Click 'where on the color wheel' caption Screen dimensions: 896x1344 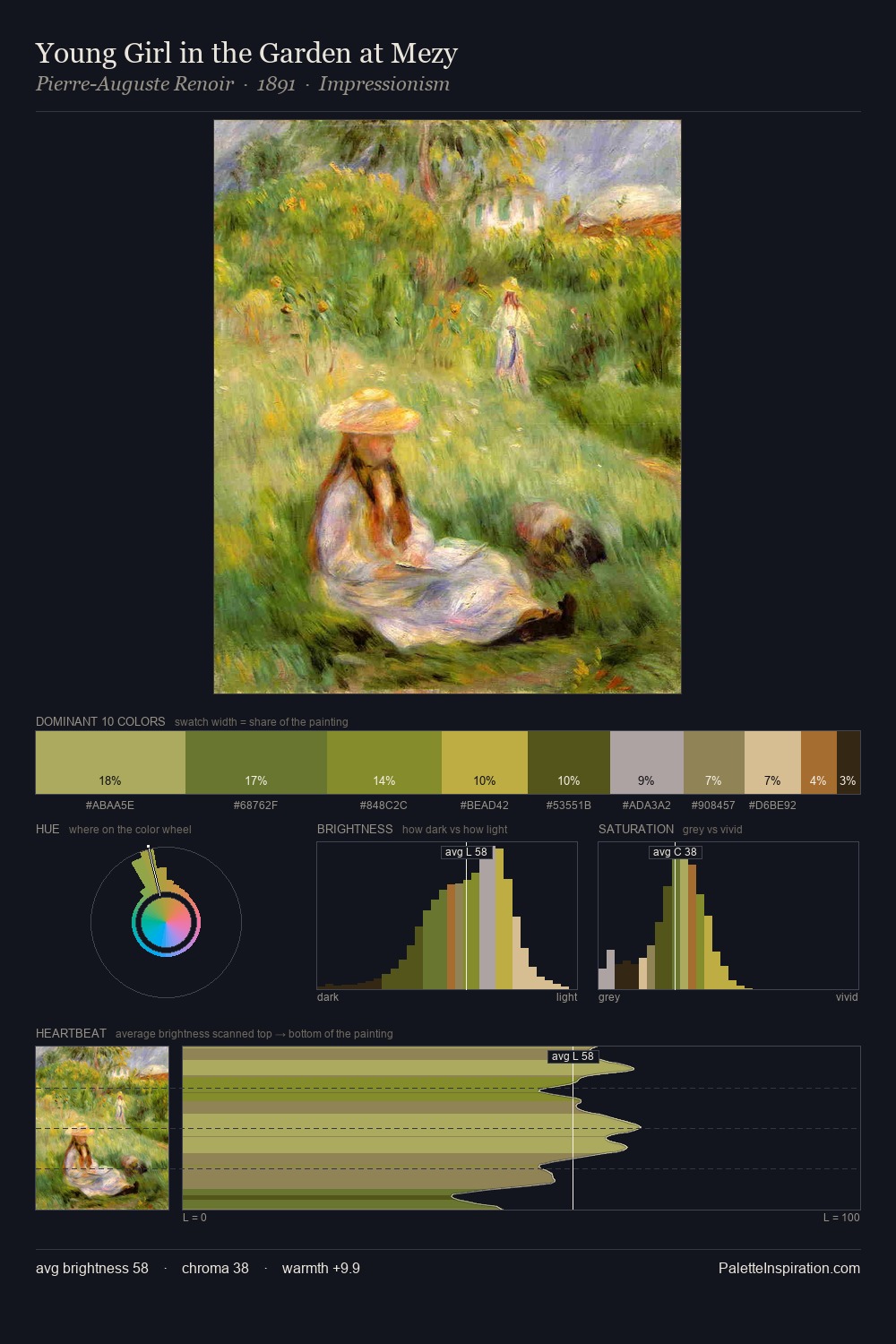pos(130,829)
